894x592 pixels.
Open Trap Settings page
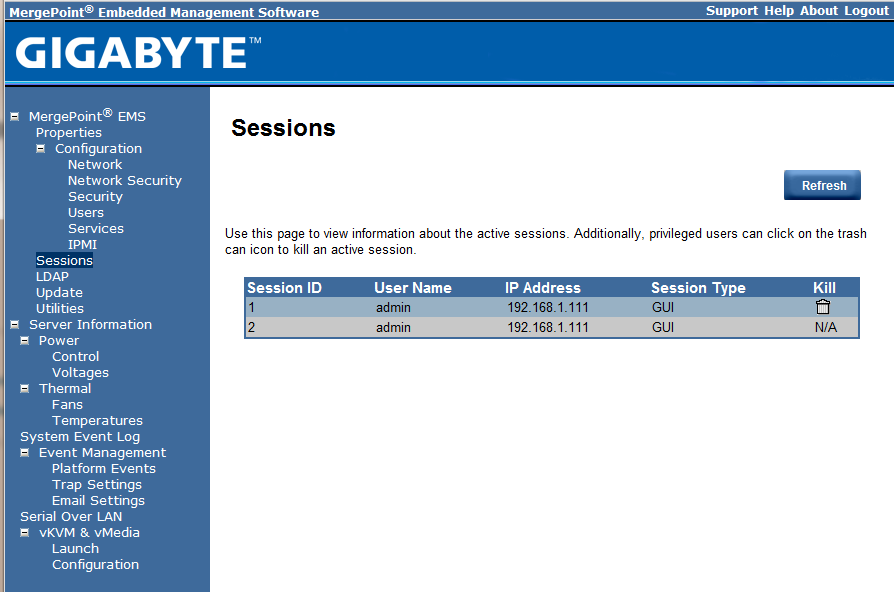[x=97, y=484]
